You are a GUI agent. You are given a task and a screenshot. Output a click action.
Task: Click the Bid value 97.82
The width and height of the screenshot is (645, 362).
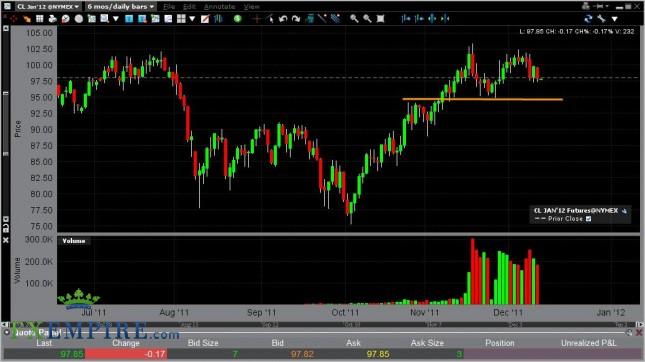pos(302,354)
